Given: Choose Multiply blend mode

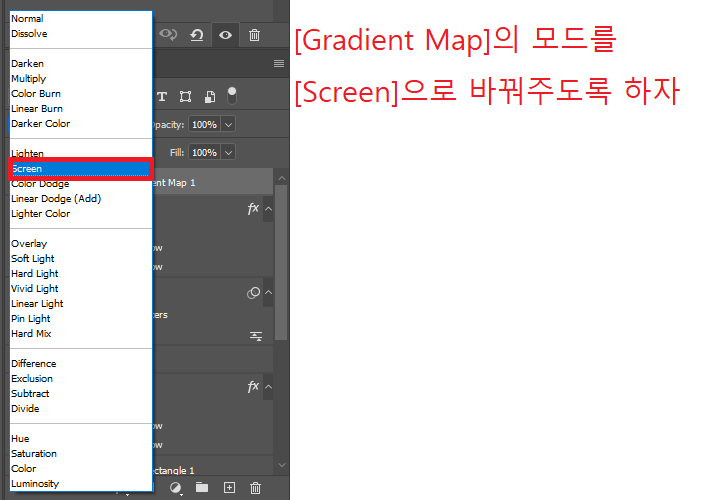Looking at the screenshot, I should coord(81,79).
